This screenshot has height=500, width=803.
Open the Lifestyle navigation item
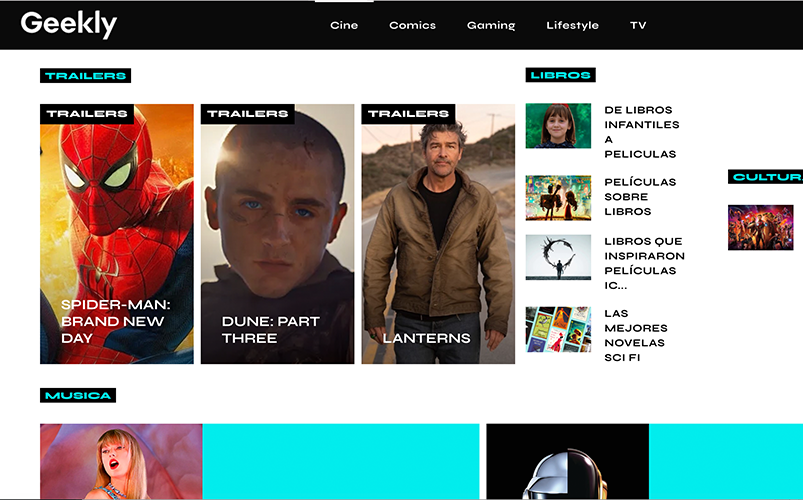572,25
